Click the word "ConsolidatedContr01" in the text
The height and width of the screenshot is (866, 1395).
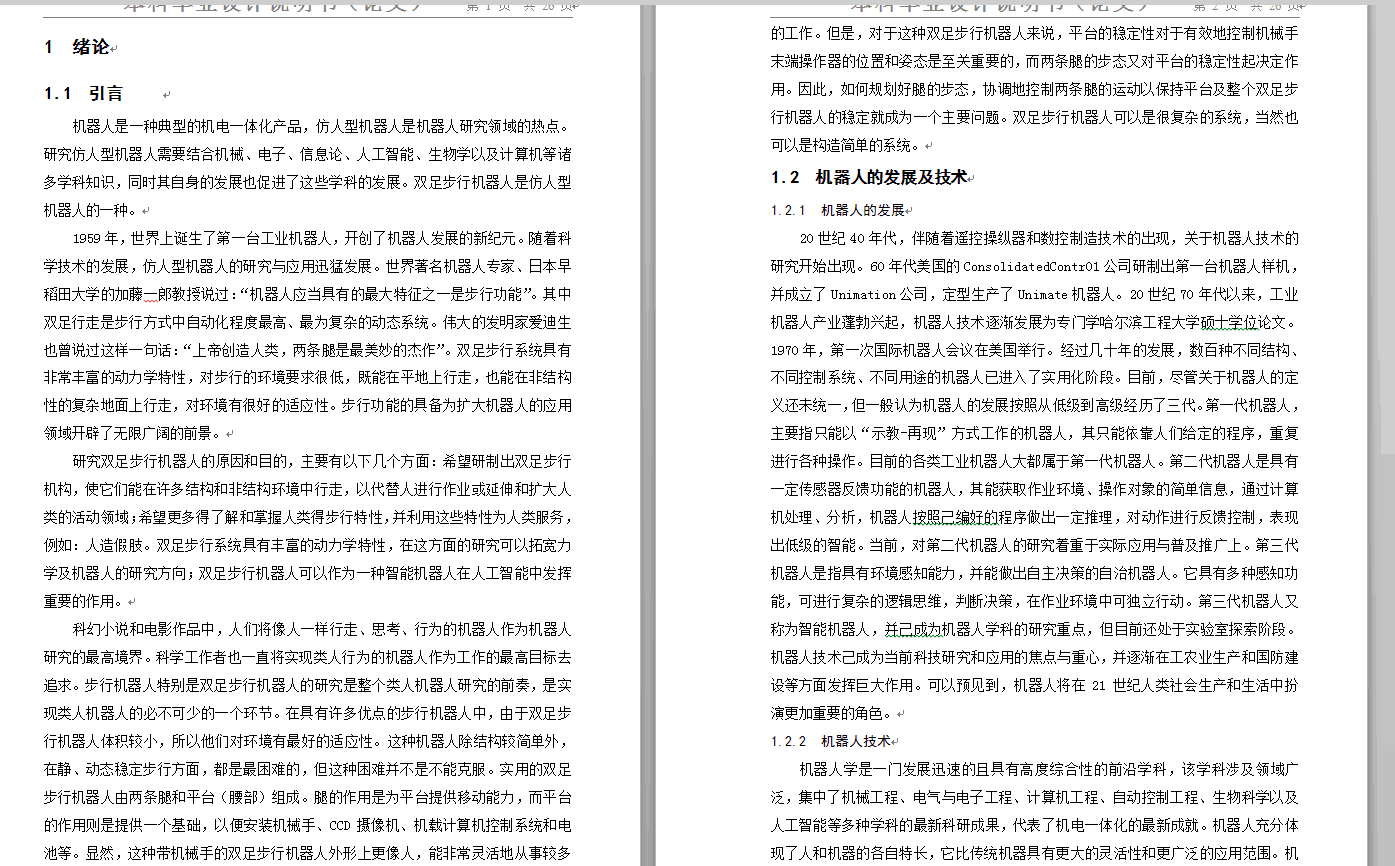coord(1031,267)
